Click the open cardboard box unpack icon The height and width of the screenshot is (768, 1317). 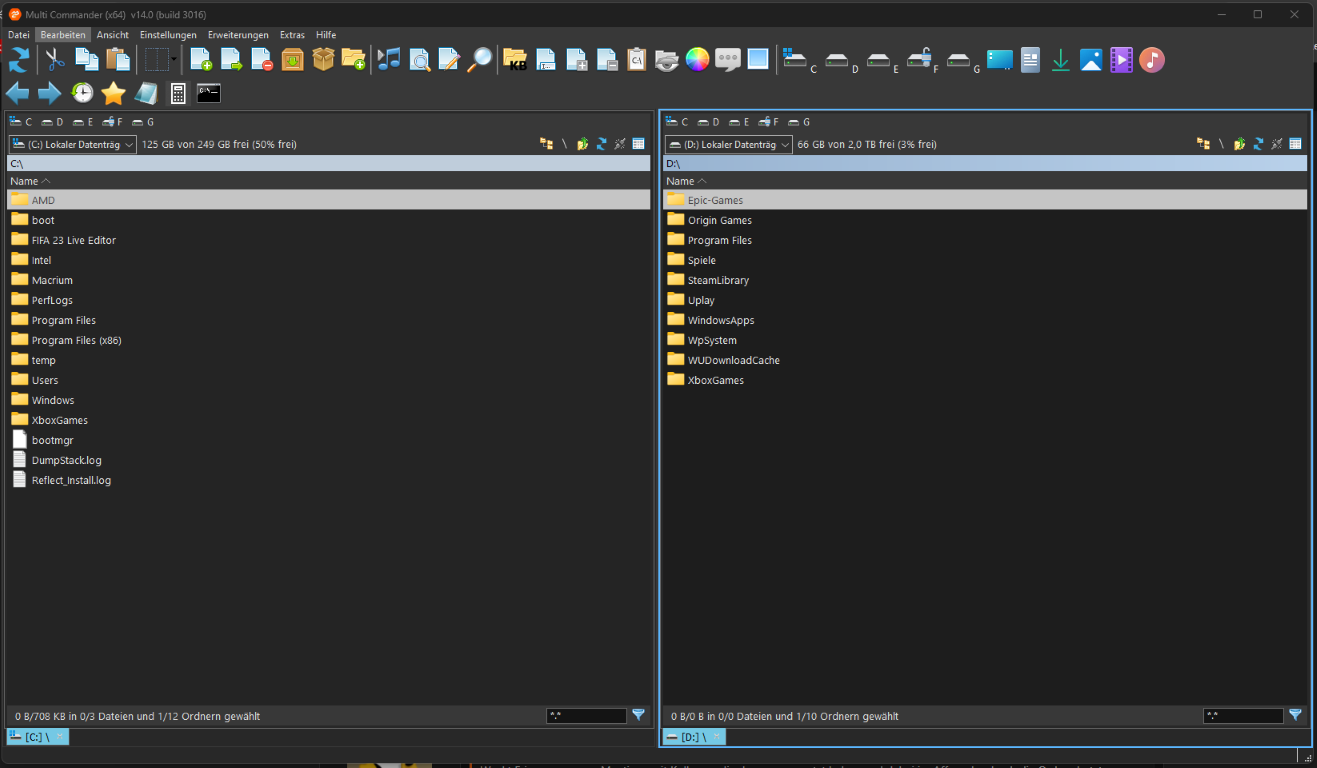(x=323, y=60)
